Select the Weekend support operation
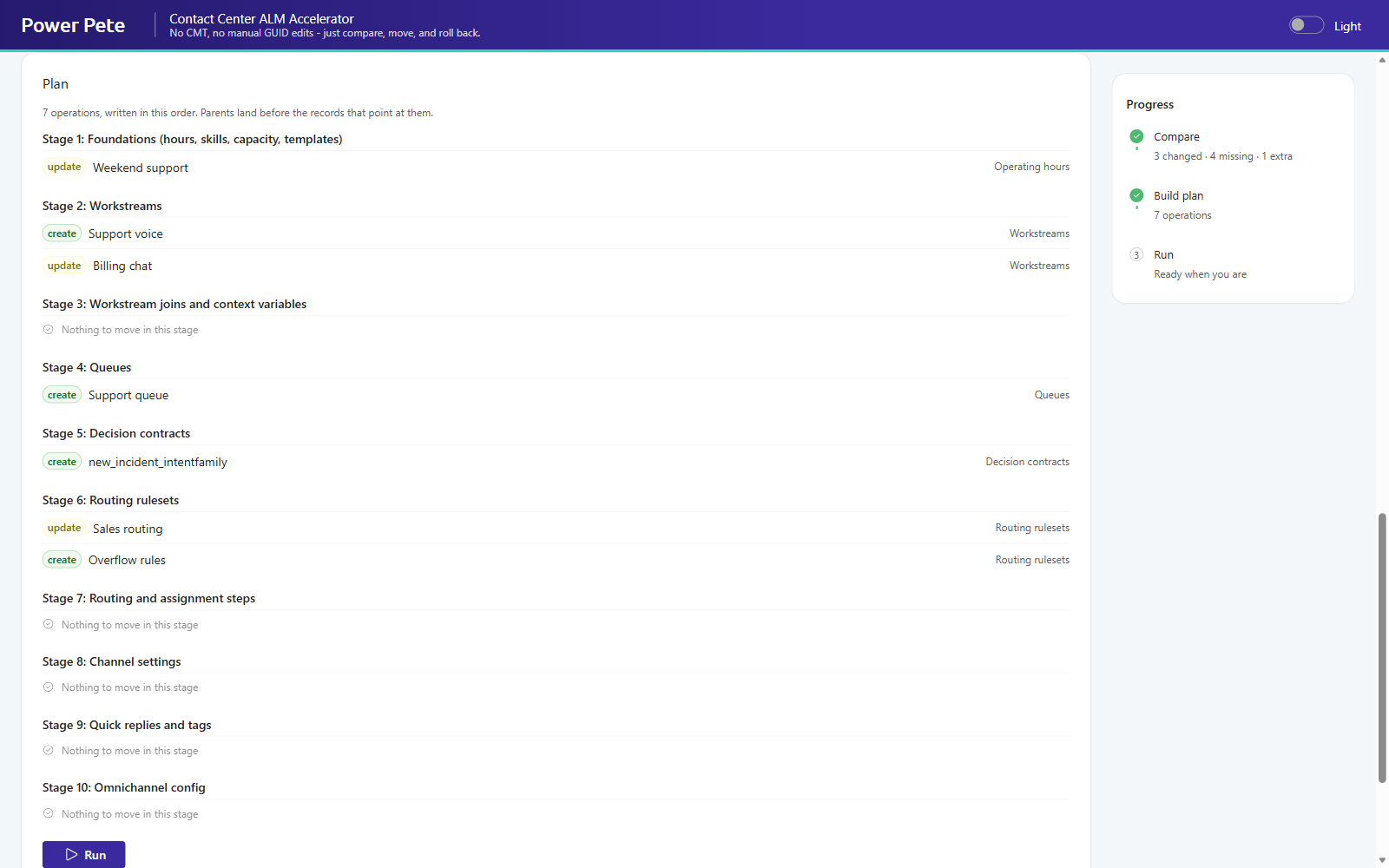The image size is (1389, 868). (x=556, y=168)
